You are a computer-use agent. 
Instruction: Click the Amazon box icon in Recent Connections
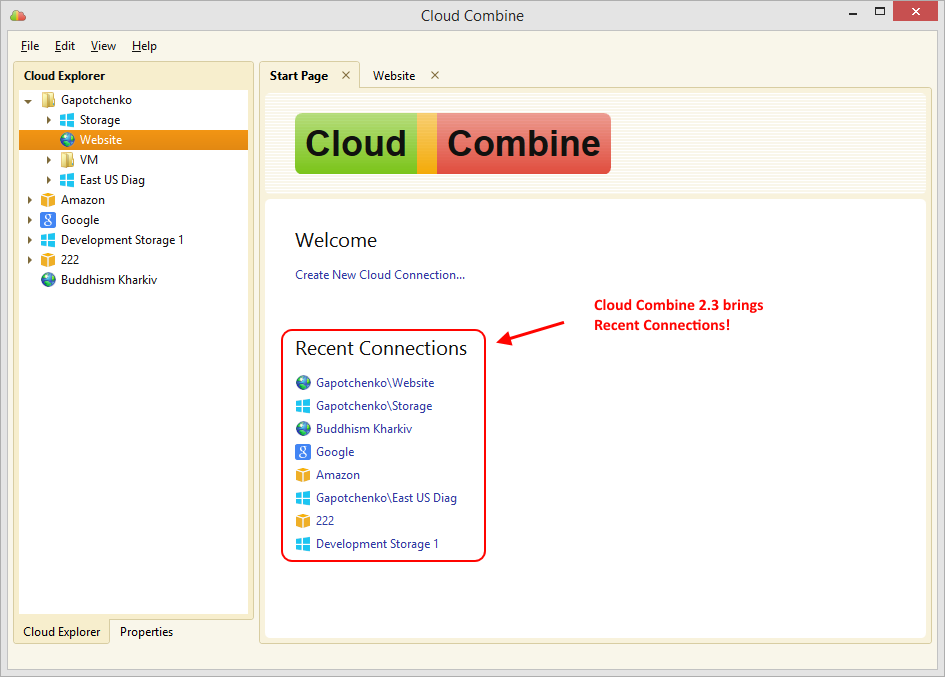(303, 475)
